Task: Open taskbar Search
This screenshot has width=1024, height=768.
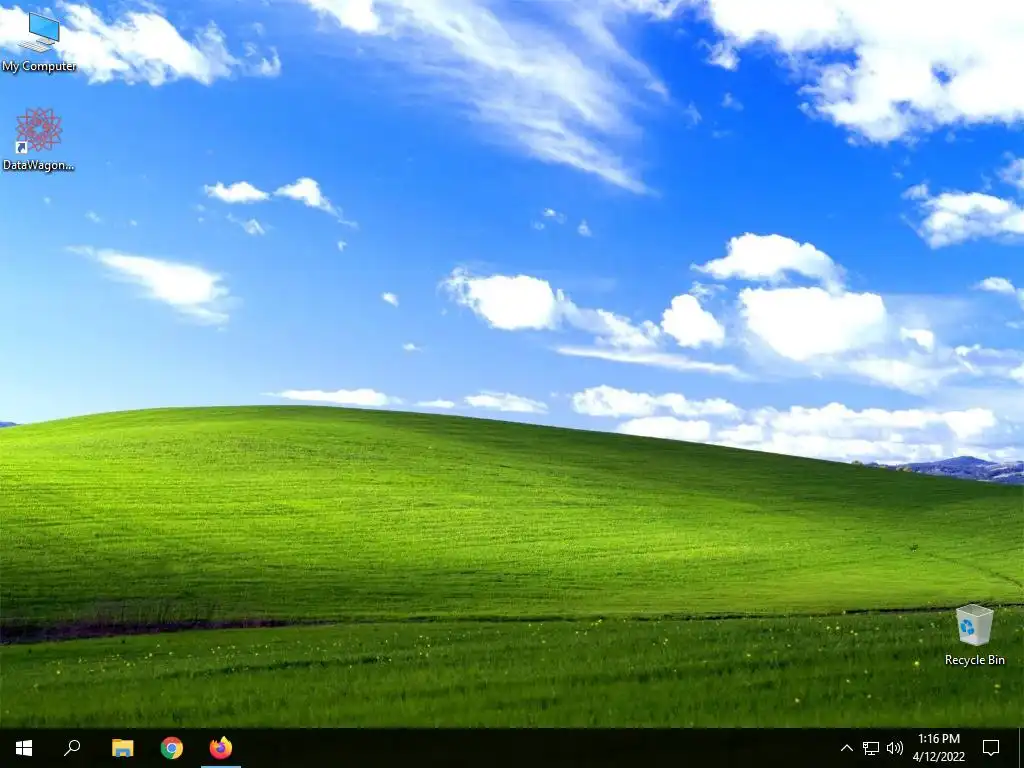Action: [x=72, y=748]
